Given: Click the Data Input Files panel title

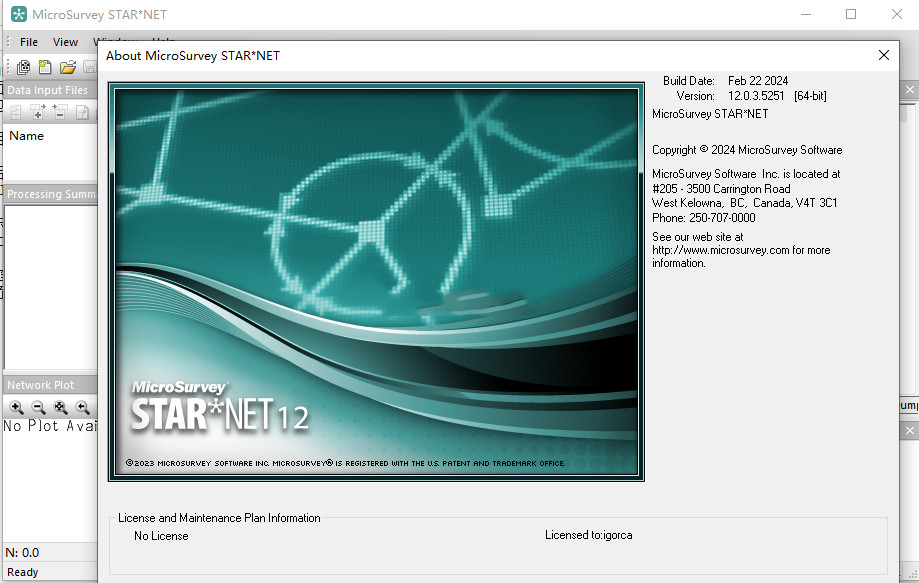Looking at the screenshot, I should [x=47, y=90].
